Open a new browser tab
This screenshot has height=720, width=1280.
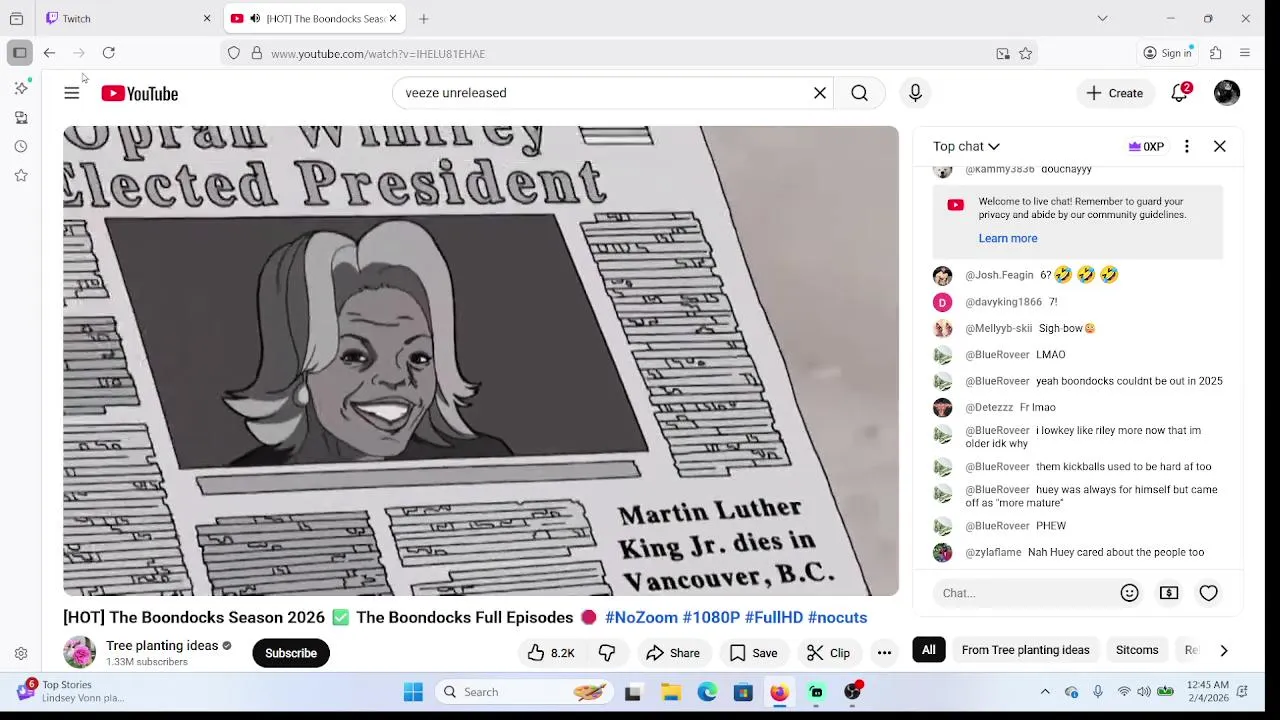[x=424, y=19]
